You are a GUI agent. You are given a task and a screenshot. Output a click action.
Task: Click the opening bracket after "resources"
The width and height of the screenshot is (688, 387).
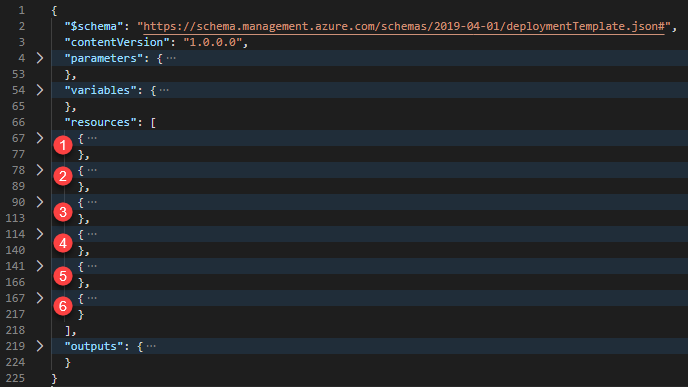153,122
